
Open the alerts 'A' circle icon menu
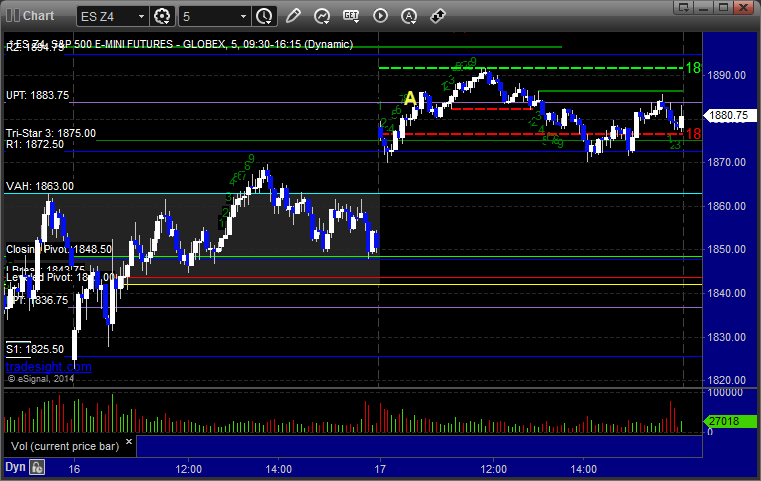409,16
